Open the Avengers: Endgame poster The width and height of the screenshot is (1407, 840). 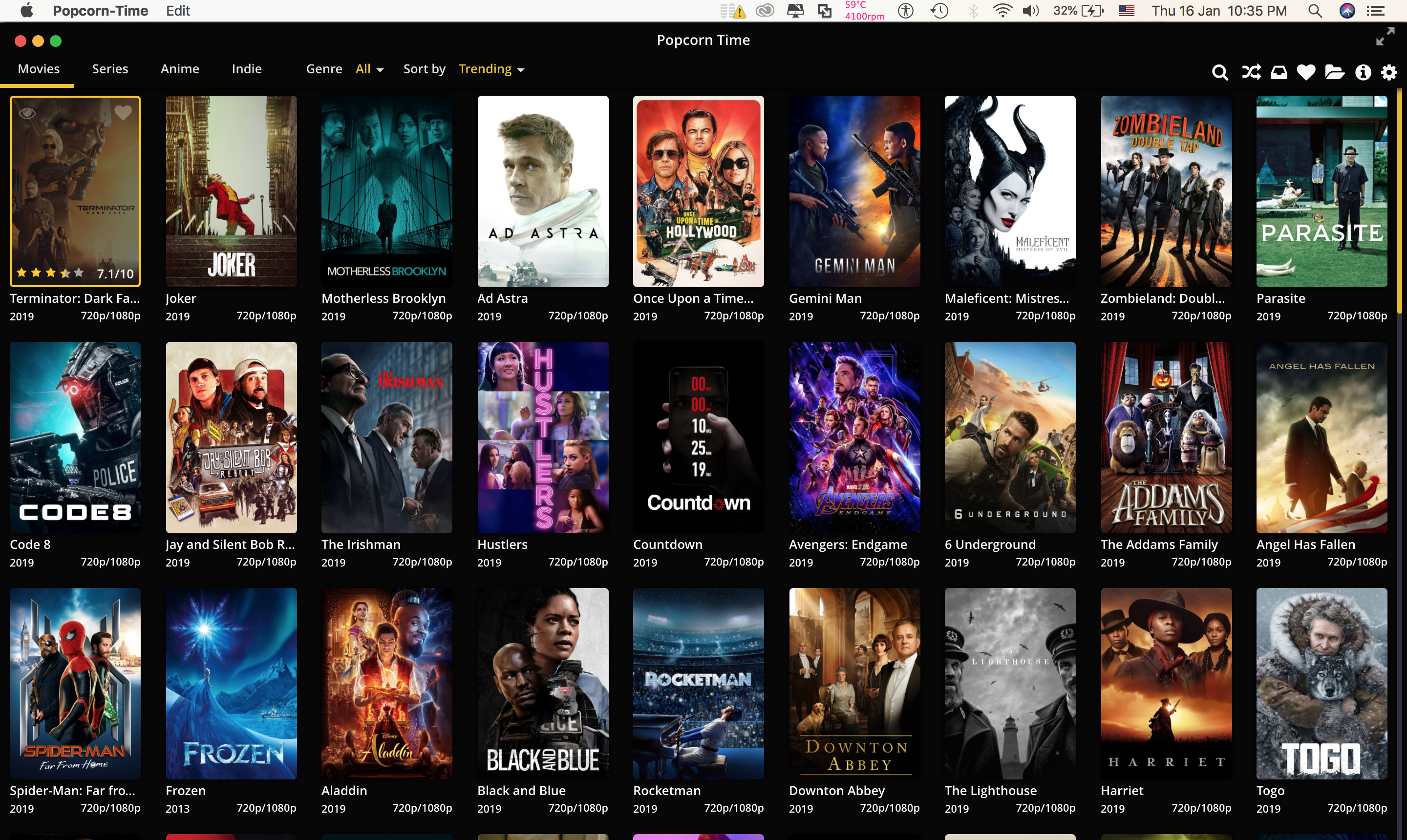pyautogui.click(x=854, y=438)
